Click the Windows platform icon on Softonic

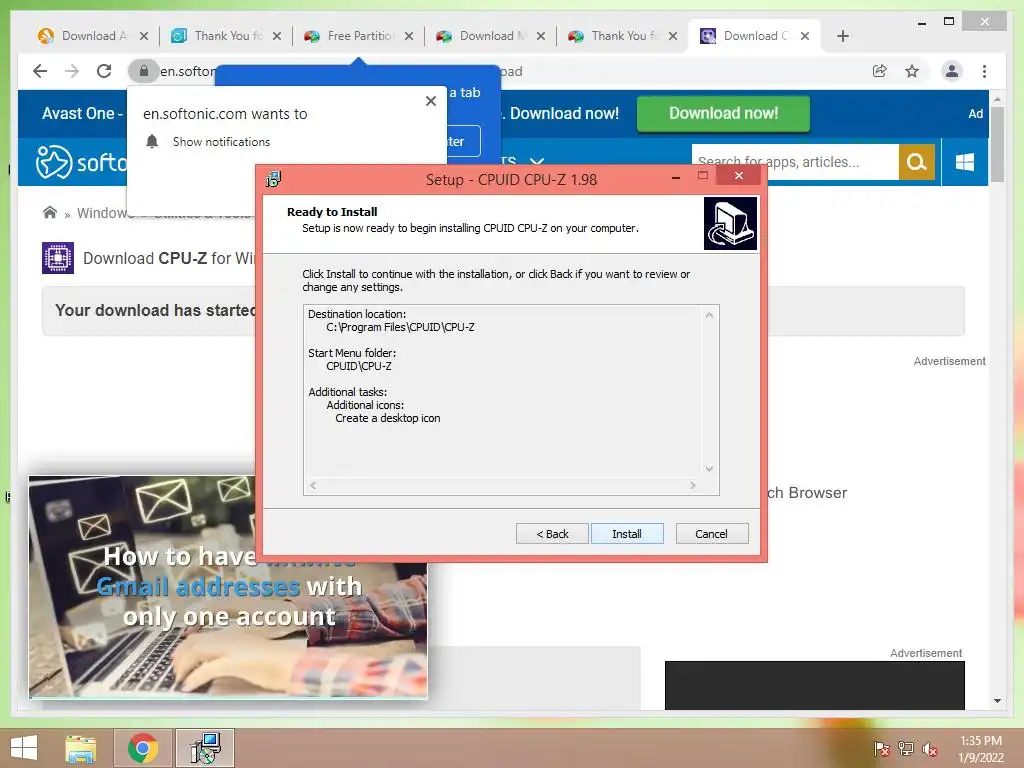(965, 161)
